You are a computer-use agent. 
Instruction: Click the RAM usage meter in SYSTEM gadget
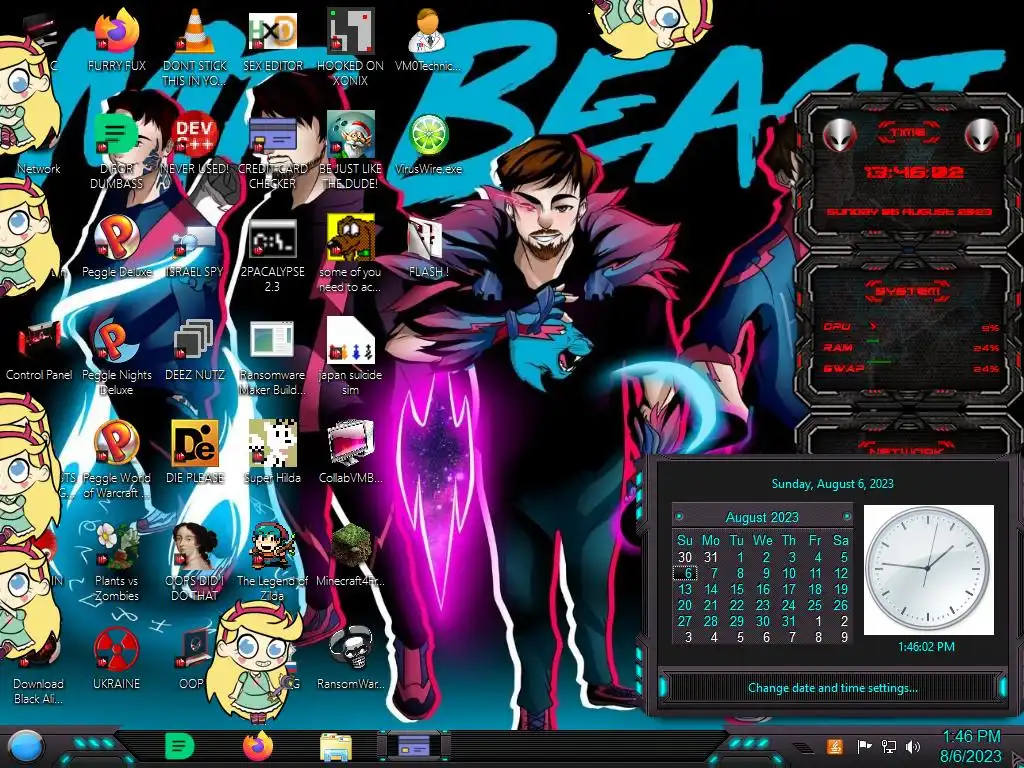pyautogui.click(x=910, y=347)
